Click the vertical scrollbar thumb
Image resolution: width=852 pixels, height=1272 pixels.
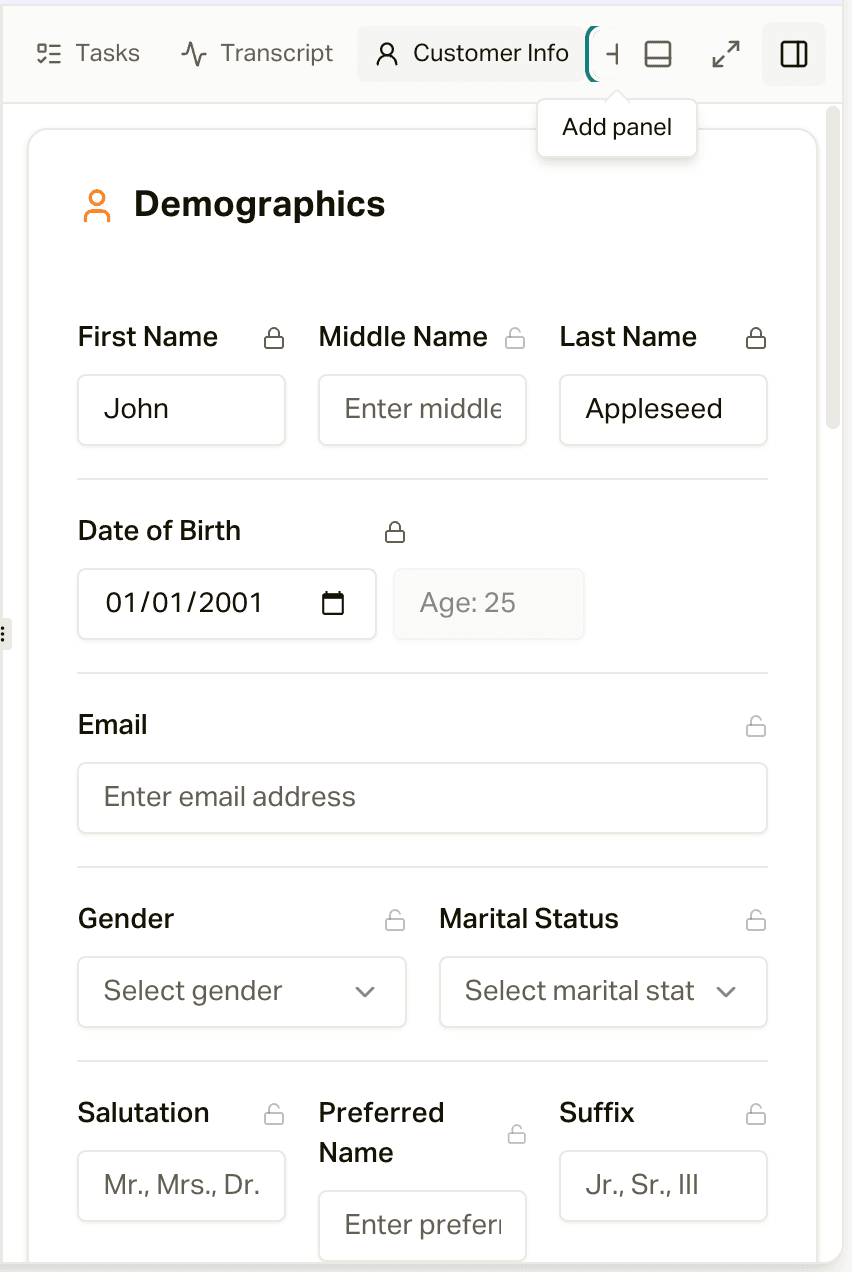(x=833, y=268)
